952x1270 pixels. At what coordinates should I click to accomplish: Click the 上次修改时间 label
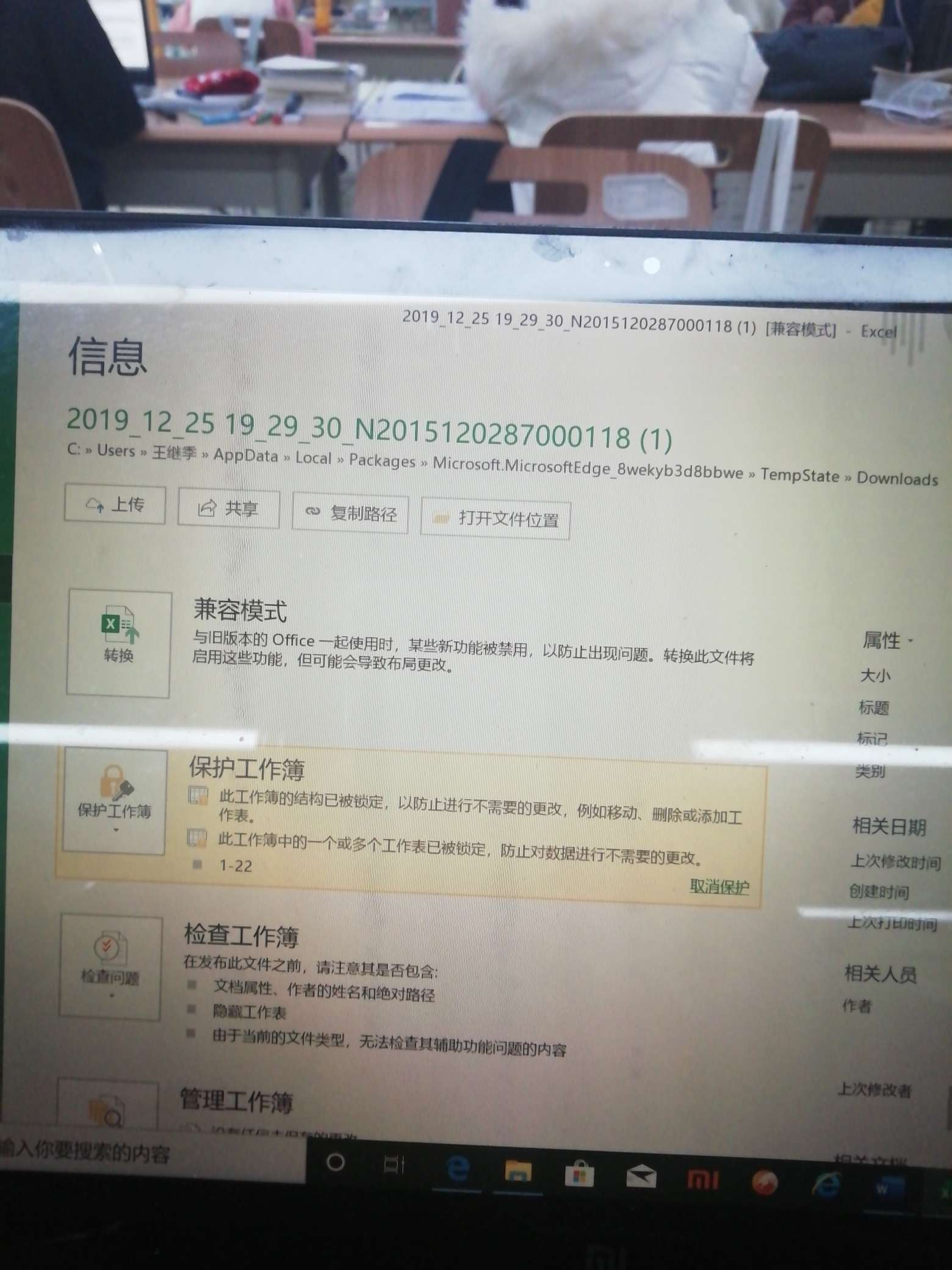tap(896, 862)
